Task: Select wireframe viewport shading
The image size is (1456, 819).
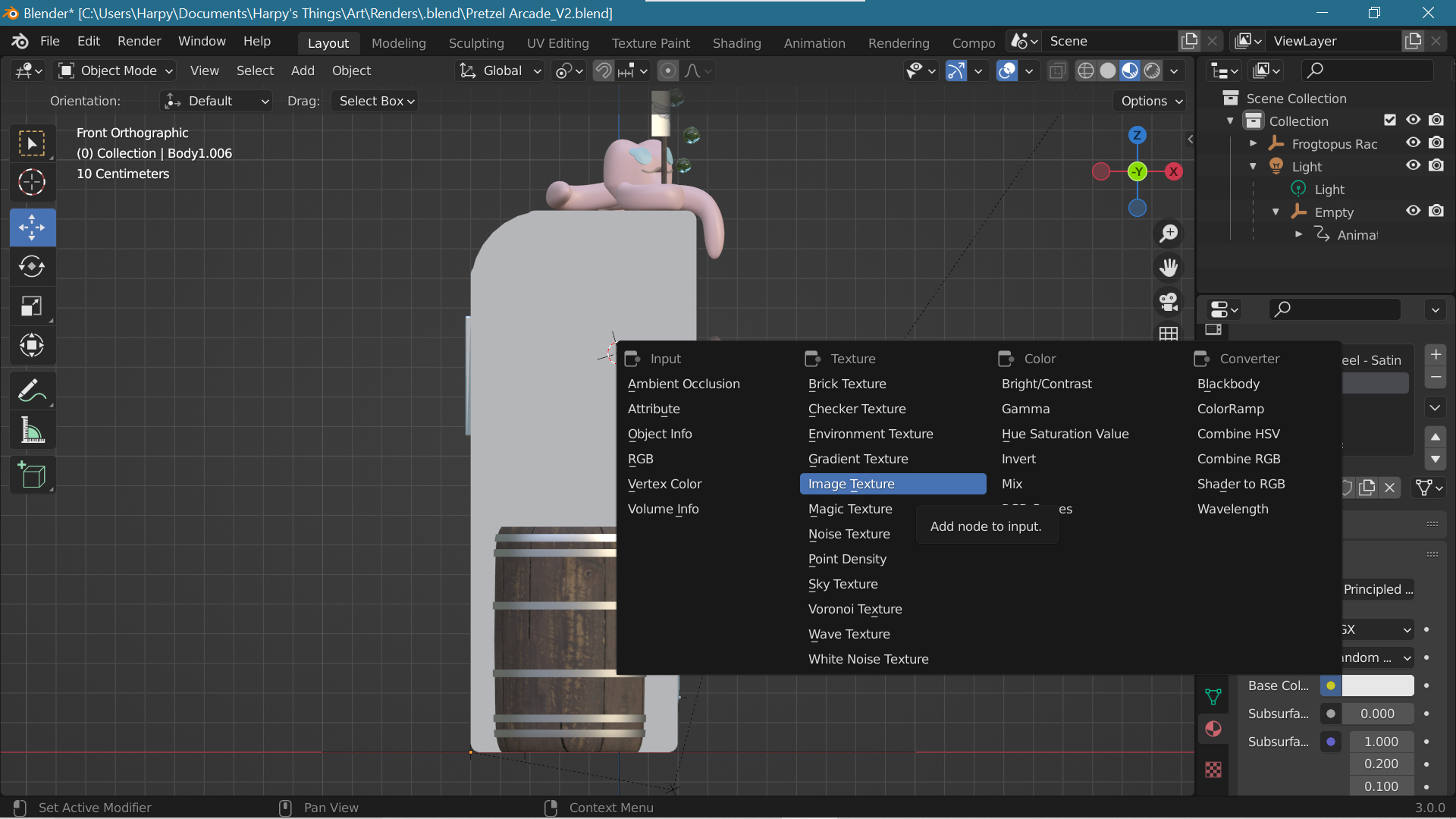Action: coord(1086,71)
